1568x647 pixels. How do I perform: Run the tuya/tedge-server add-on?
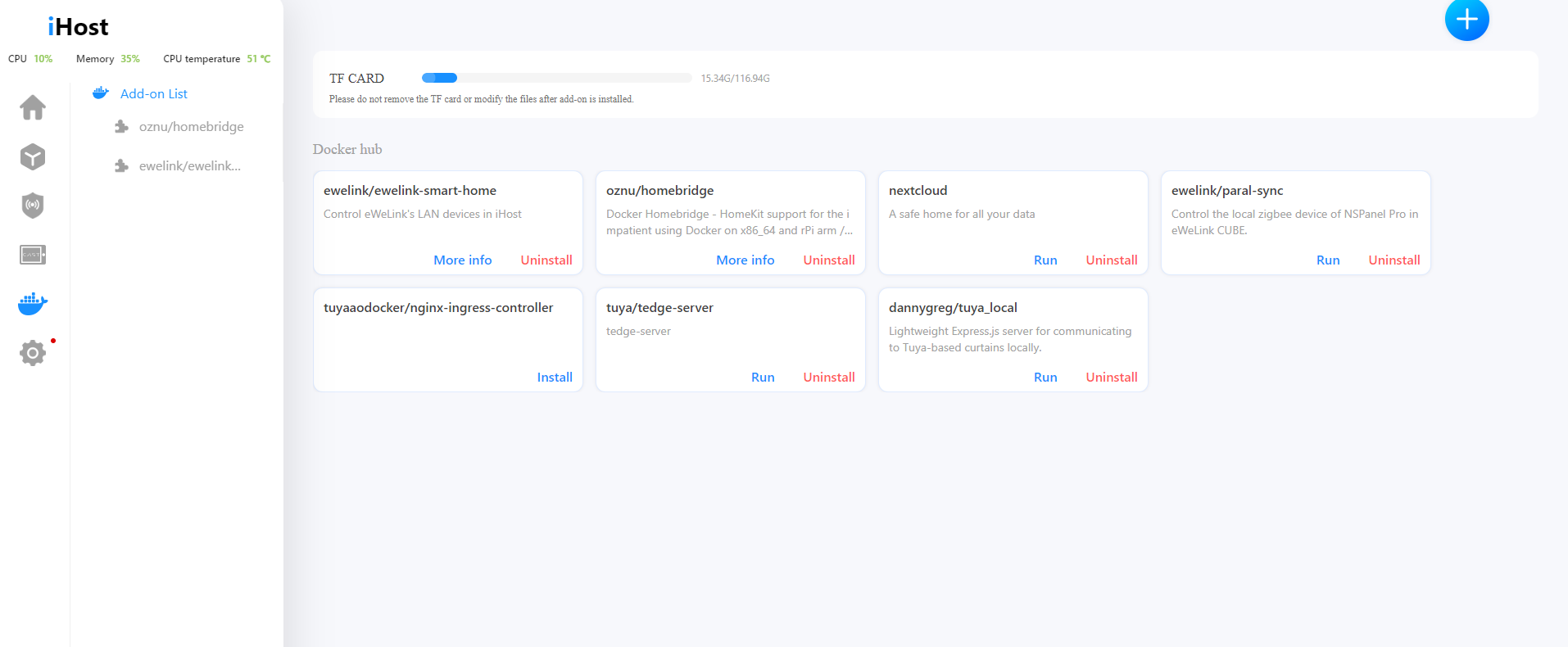(763, 377)
